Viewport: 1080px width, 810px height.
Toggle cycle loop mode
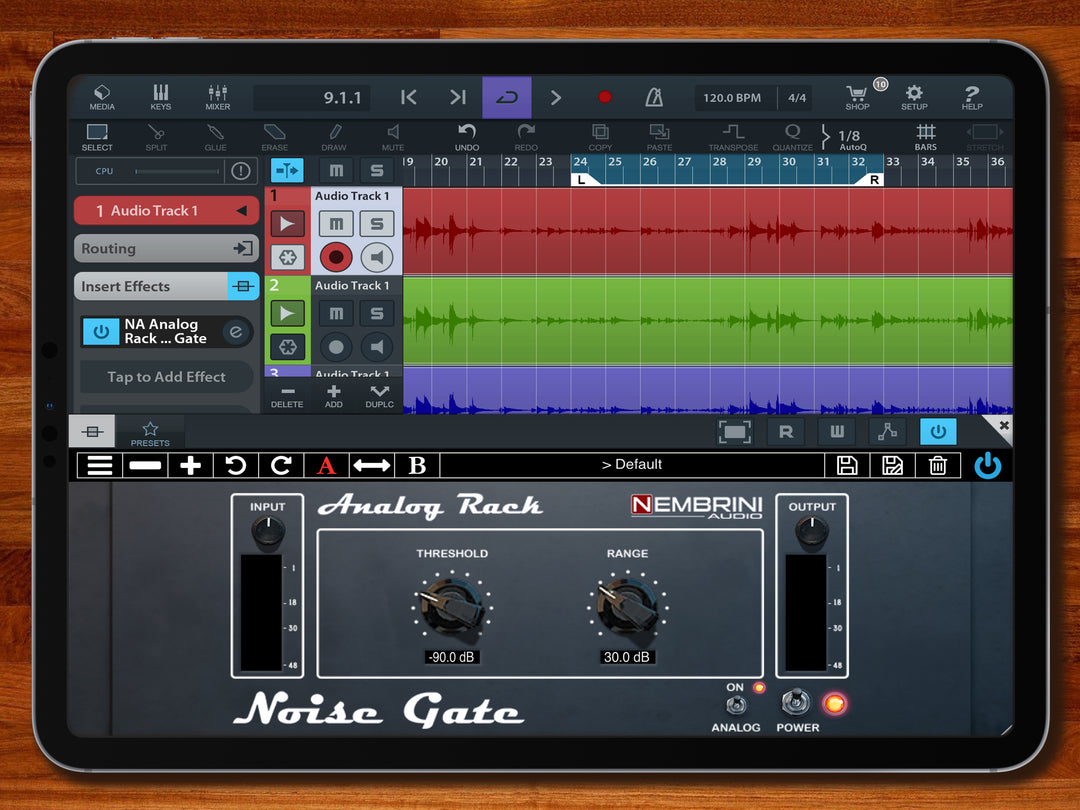pyautogui.click(x=506, y=97)
